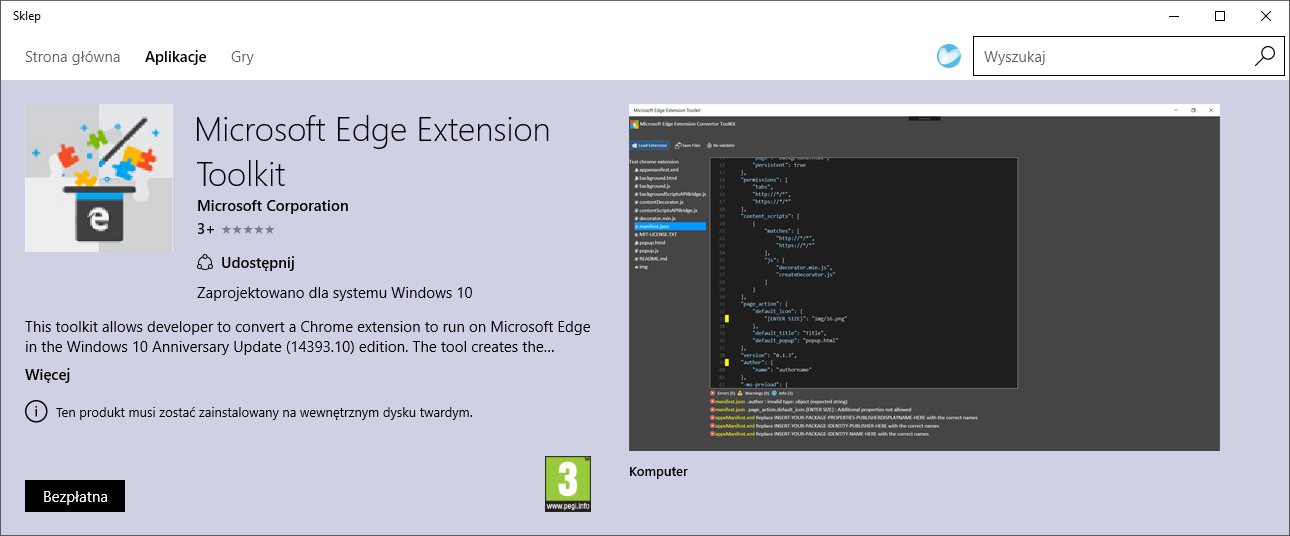Click the Udostępnij share label
The height and width of the screenshot is (536, 1290).
(x=258, y=263)
